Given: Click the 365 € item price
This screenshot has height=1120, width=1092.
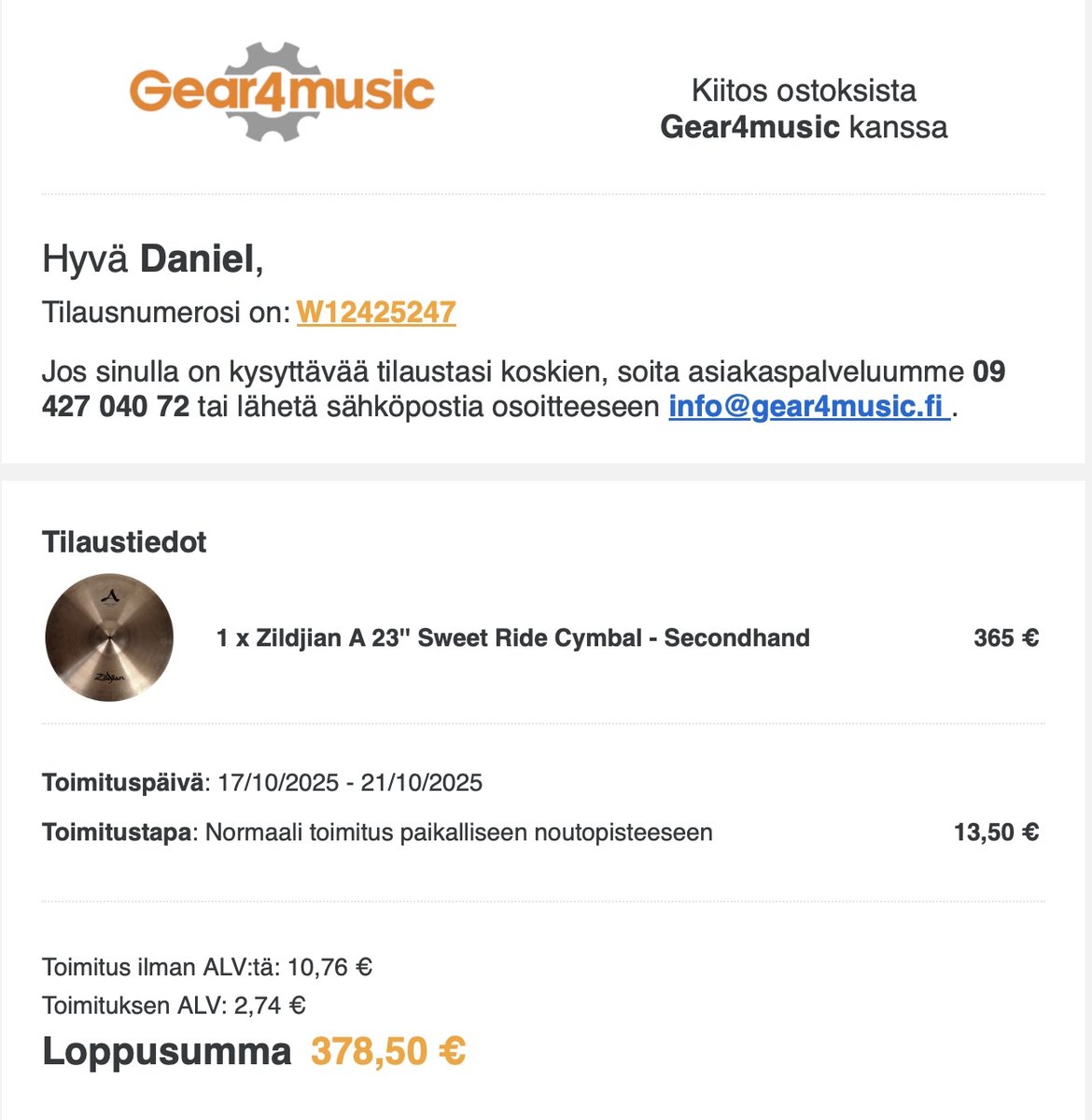Looking at the screenshot, I should 1005,638.
